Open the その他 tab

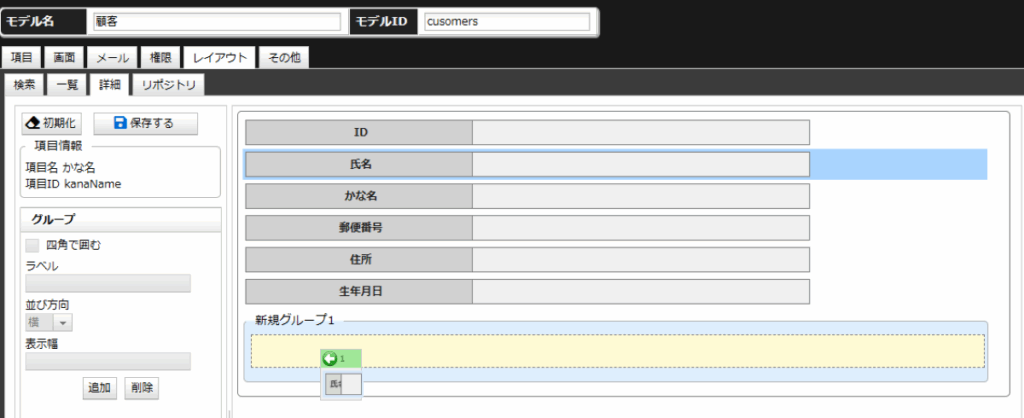(284, 58)
